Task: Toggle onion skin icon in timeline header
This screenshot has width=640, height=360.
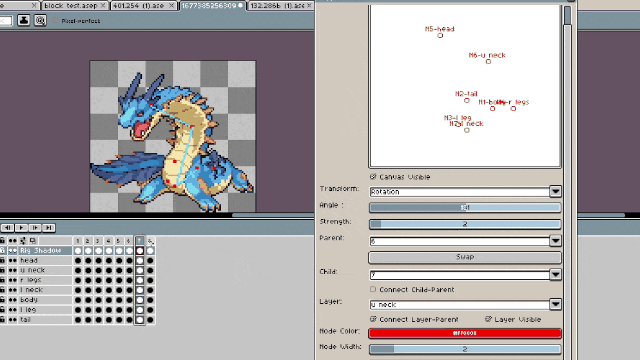Action: pos(33,241)
